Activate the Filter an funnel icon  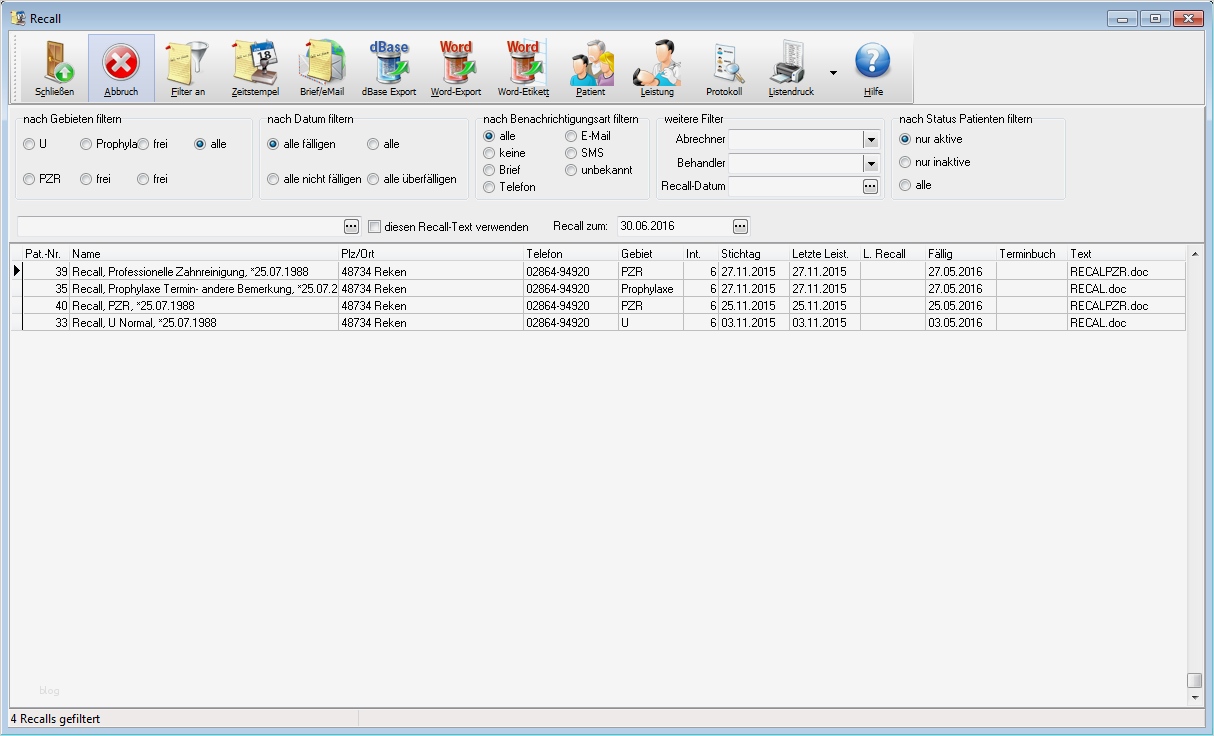coord(187,63)
